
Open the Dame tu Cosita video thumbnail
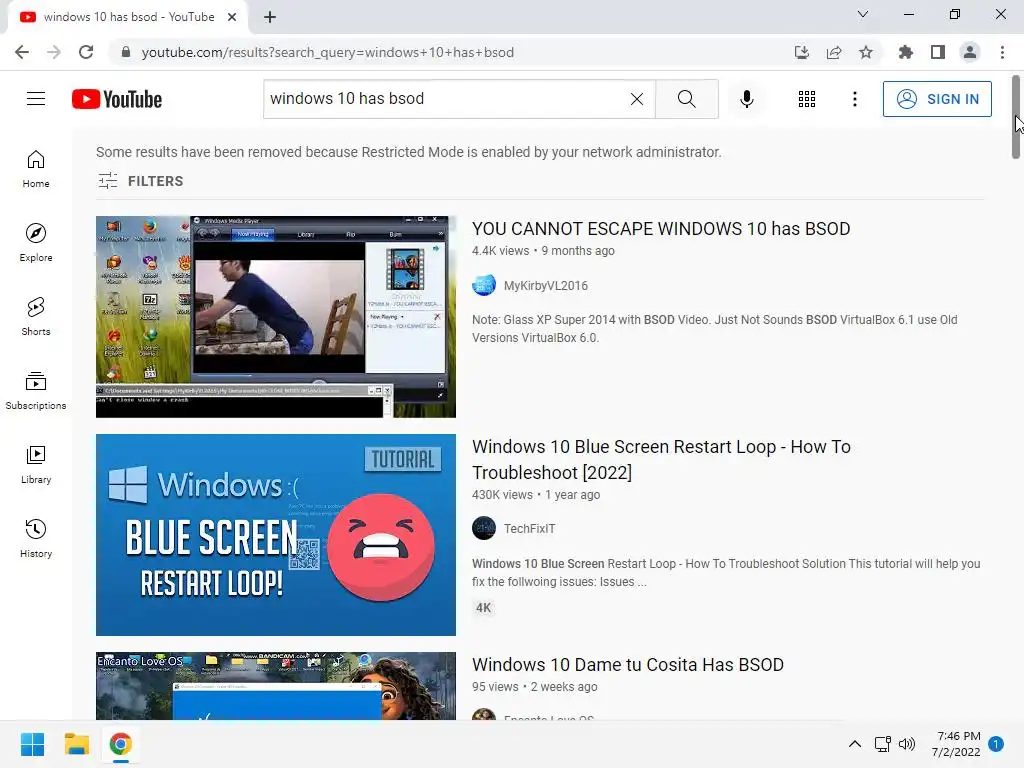click(x=276, y=686)
